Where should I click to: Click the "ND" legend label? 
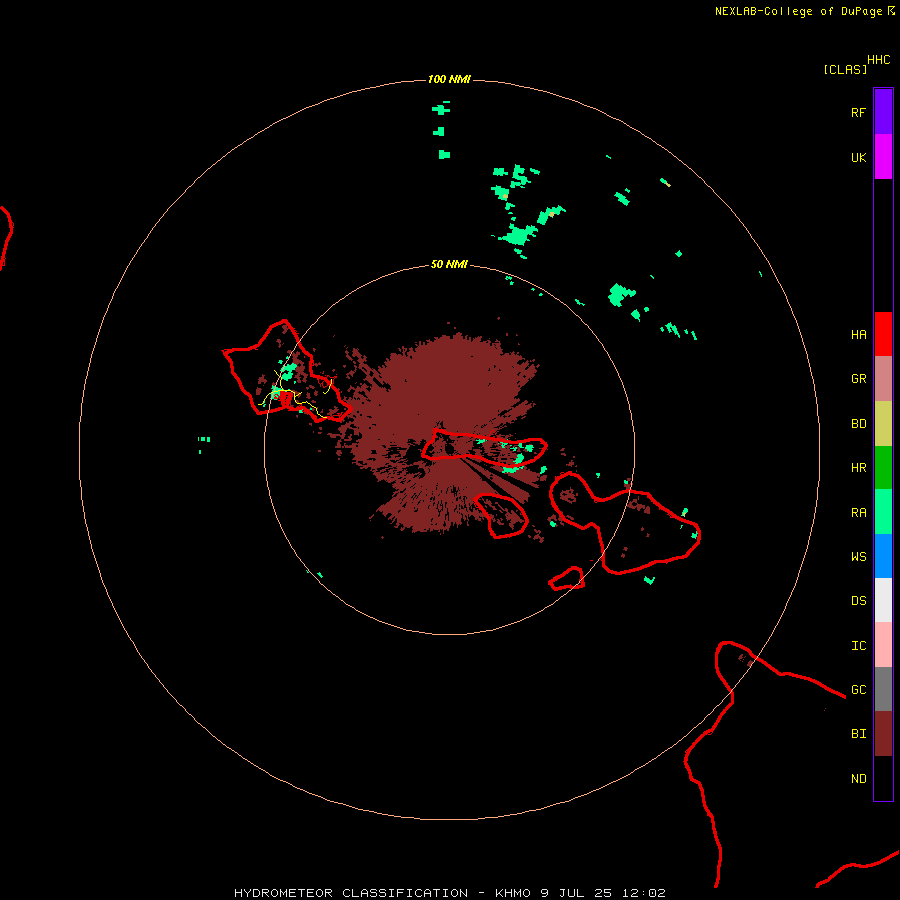pos(858,779)
